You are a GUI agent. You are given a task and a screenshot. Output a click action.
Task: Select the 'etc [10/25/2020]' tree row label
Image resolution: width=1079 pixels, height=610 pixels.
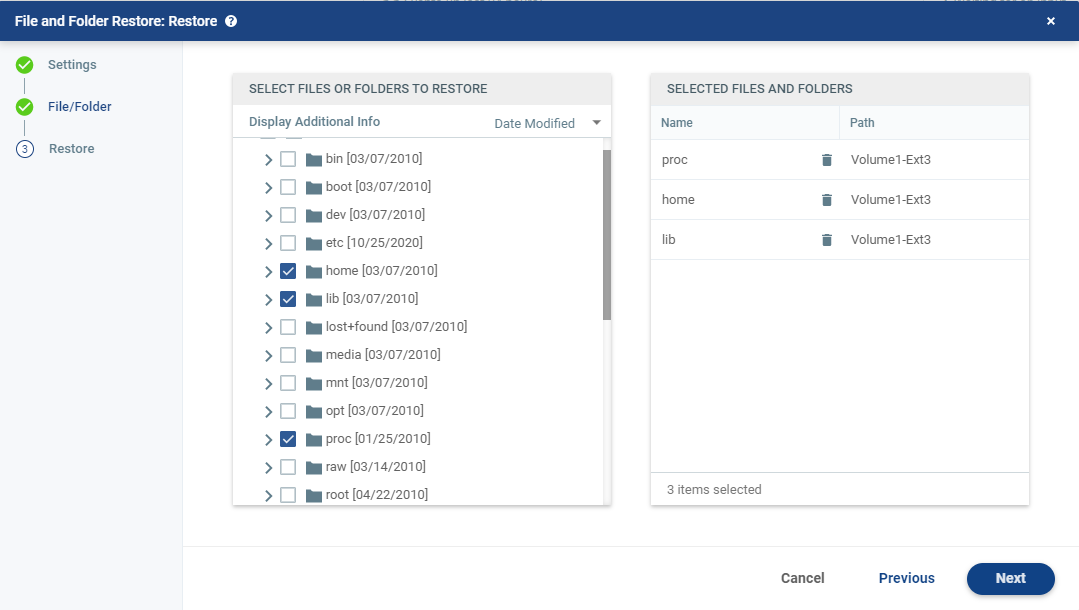(x=374, y=243)
